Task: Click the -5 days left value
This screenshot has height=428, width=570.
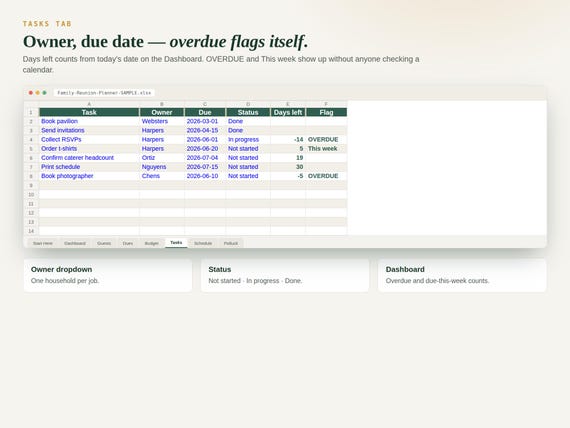Action: pos(288,176)
